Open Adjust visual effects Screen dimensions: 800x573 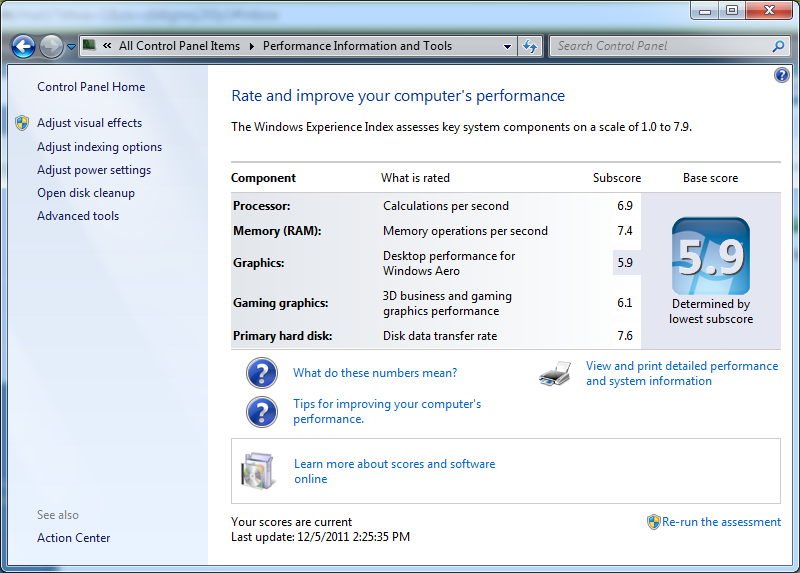pyautogui.click(x=90, y=123)
